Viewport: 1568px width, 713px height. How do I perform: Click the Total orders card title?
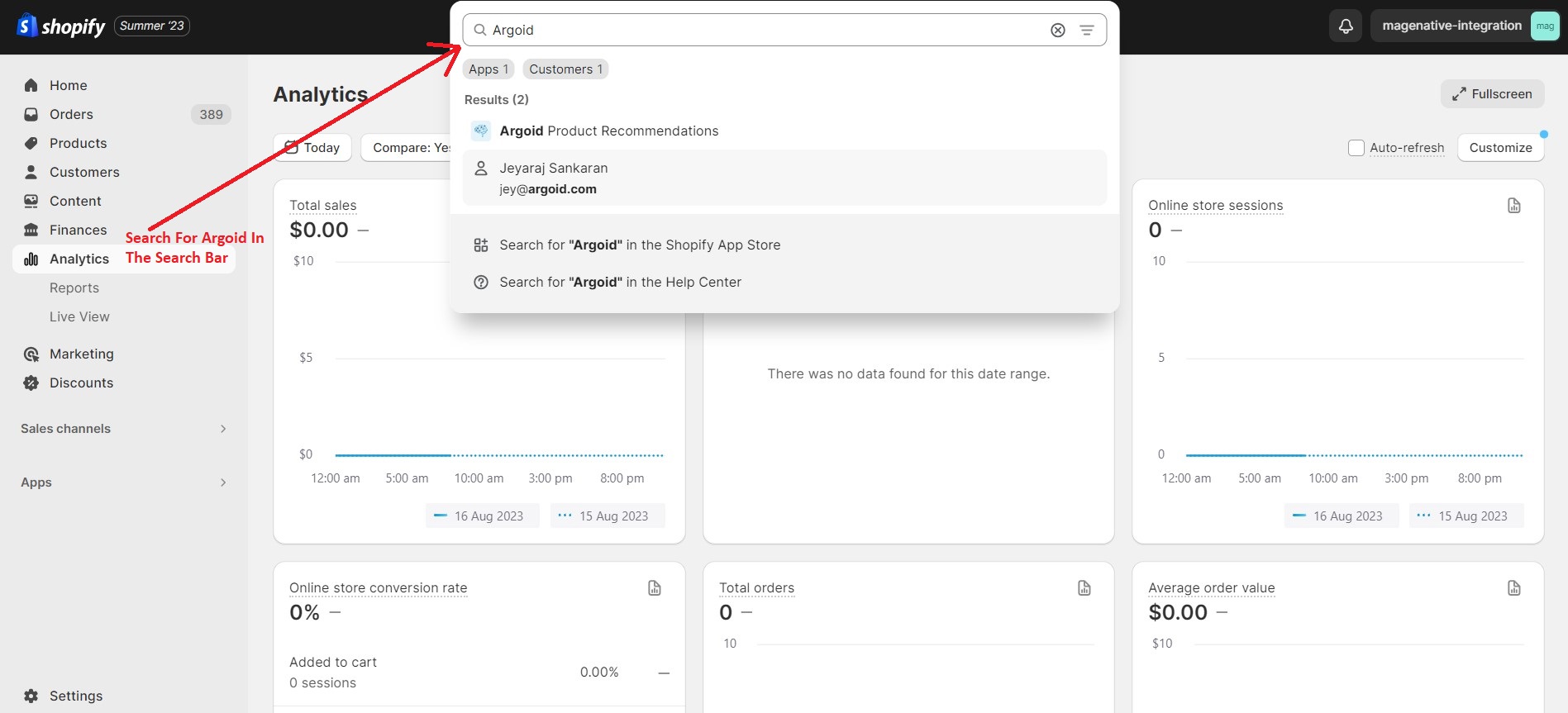click(x=756, y=587)
